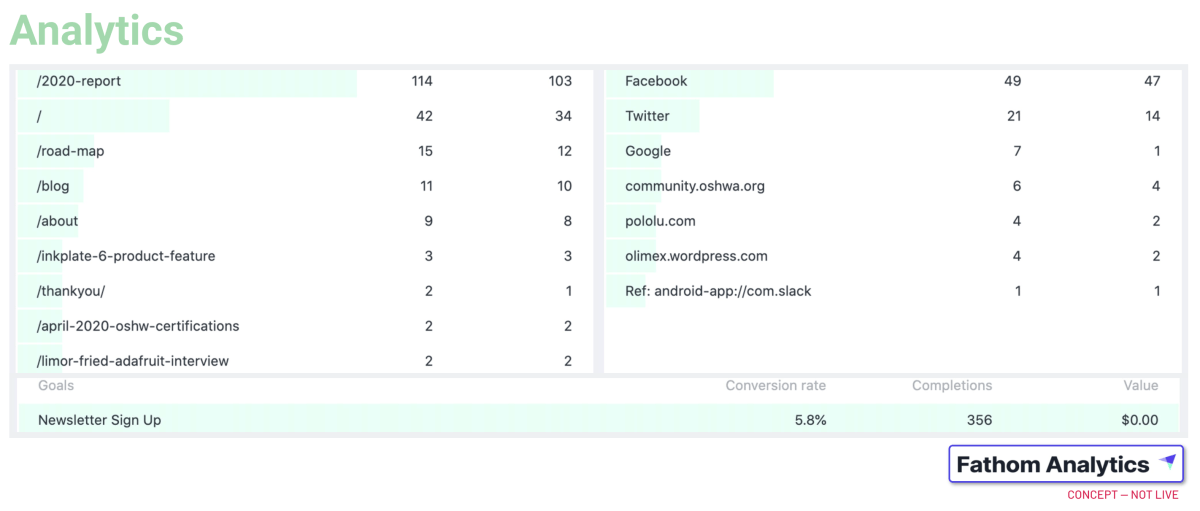Click the 356 completions value
The width and height of the screenshot is (1200, 511).
pyautogui.click(x=979, y=420)
